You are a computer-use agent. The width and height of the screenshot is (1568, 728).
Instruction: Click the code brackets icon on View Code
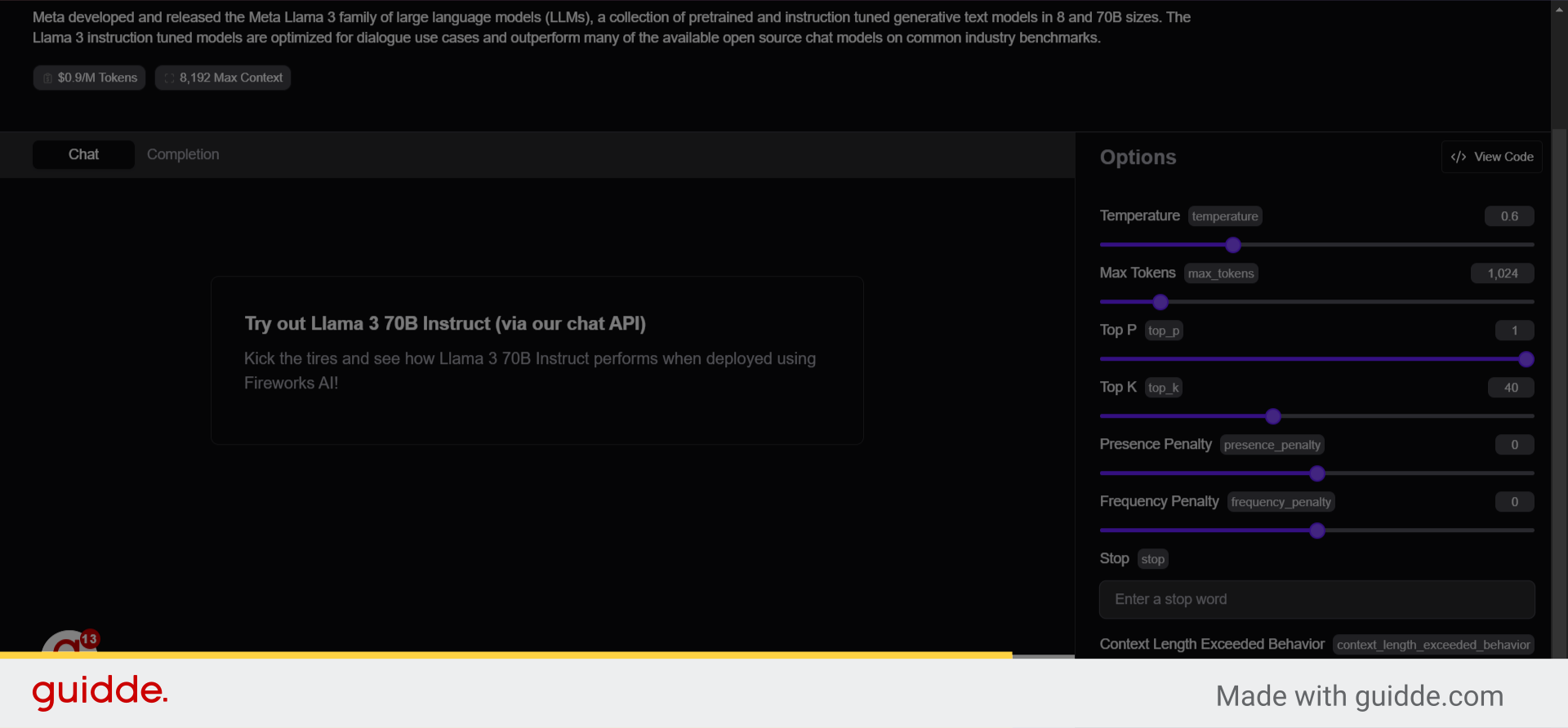1459,157
